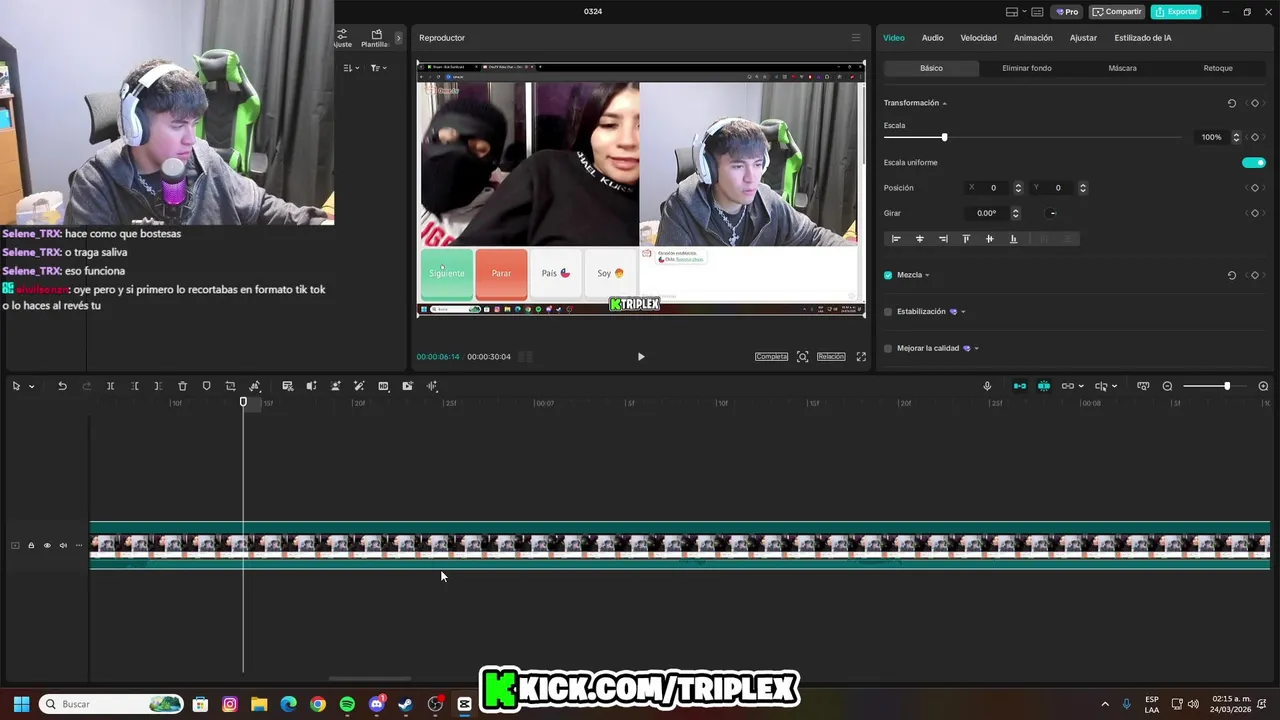
Task: Select the Máscara sub-tab
Action: tap(1122, 68)
